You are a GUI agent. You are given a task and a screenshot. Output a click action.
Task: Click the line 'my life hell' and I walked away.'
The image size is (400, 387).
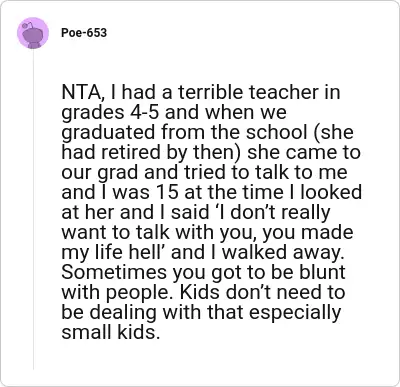pyautogui.click(x=203, y=252)
